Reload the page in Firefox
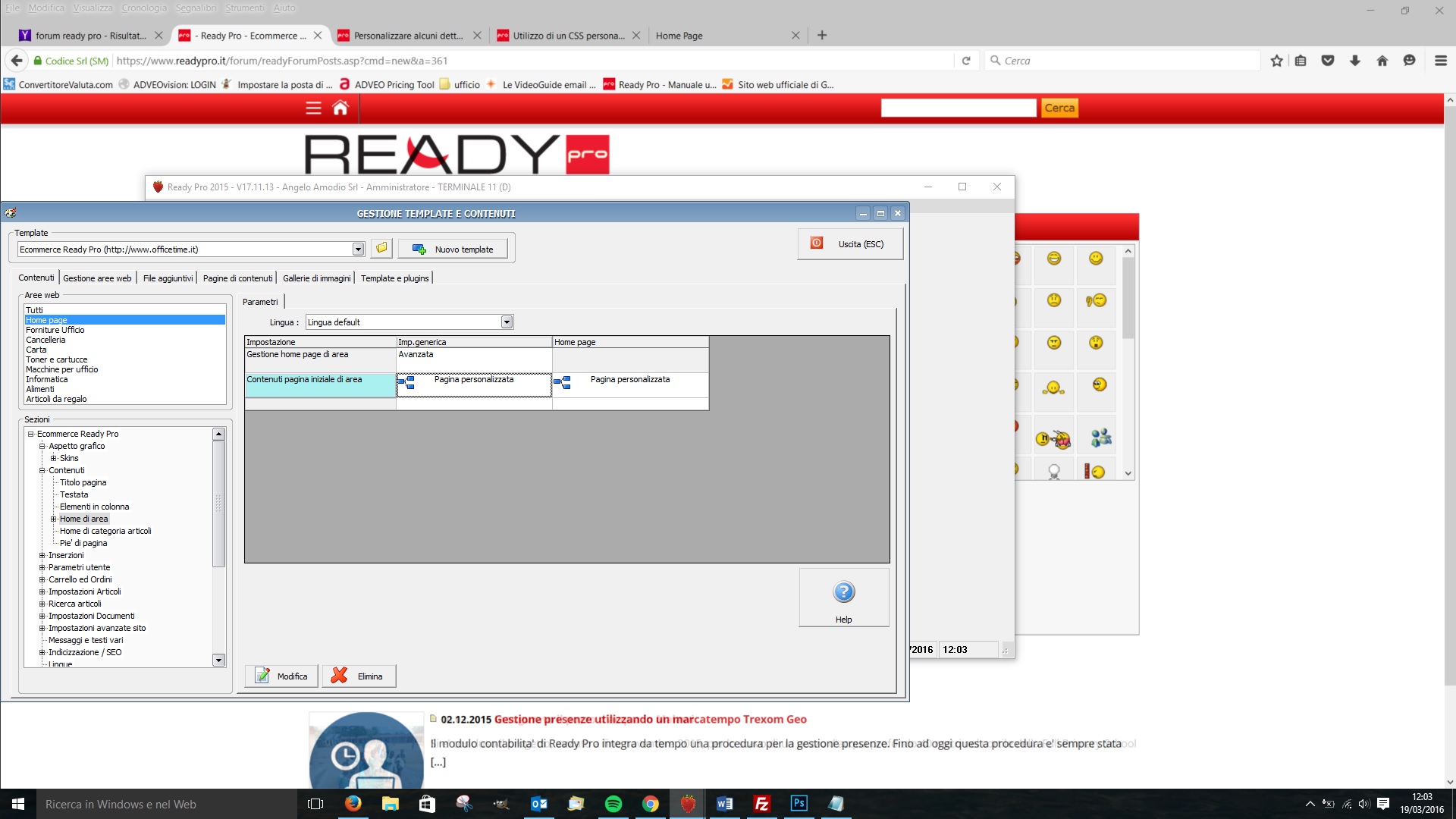The image size is (1456, 819). point(966,61)
